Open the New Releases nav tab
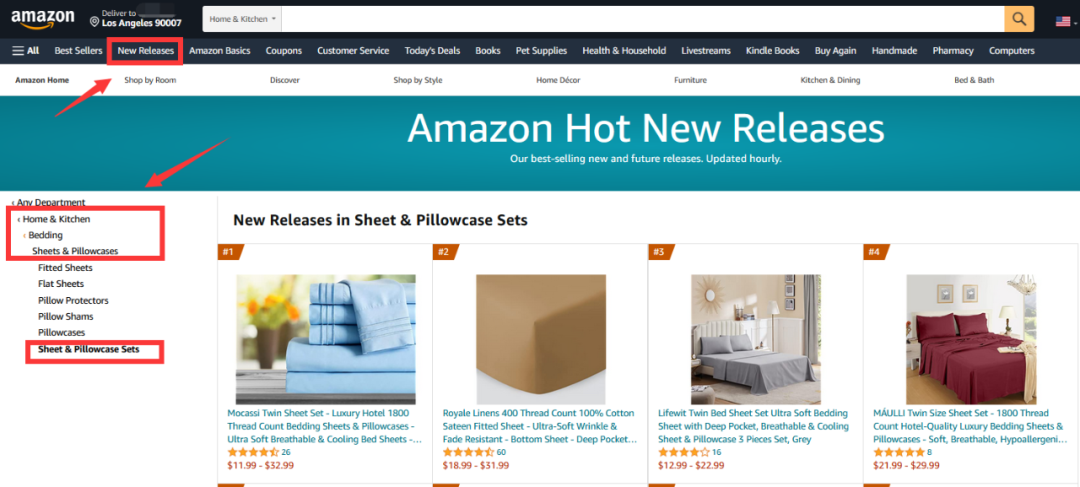1080x487 pixels. (145, 50)
